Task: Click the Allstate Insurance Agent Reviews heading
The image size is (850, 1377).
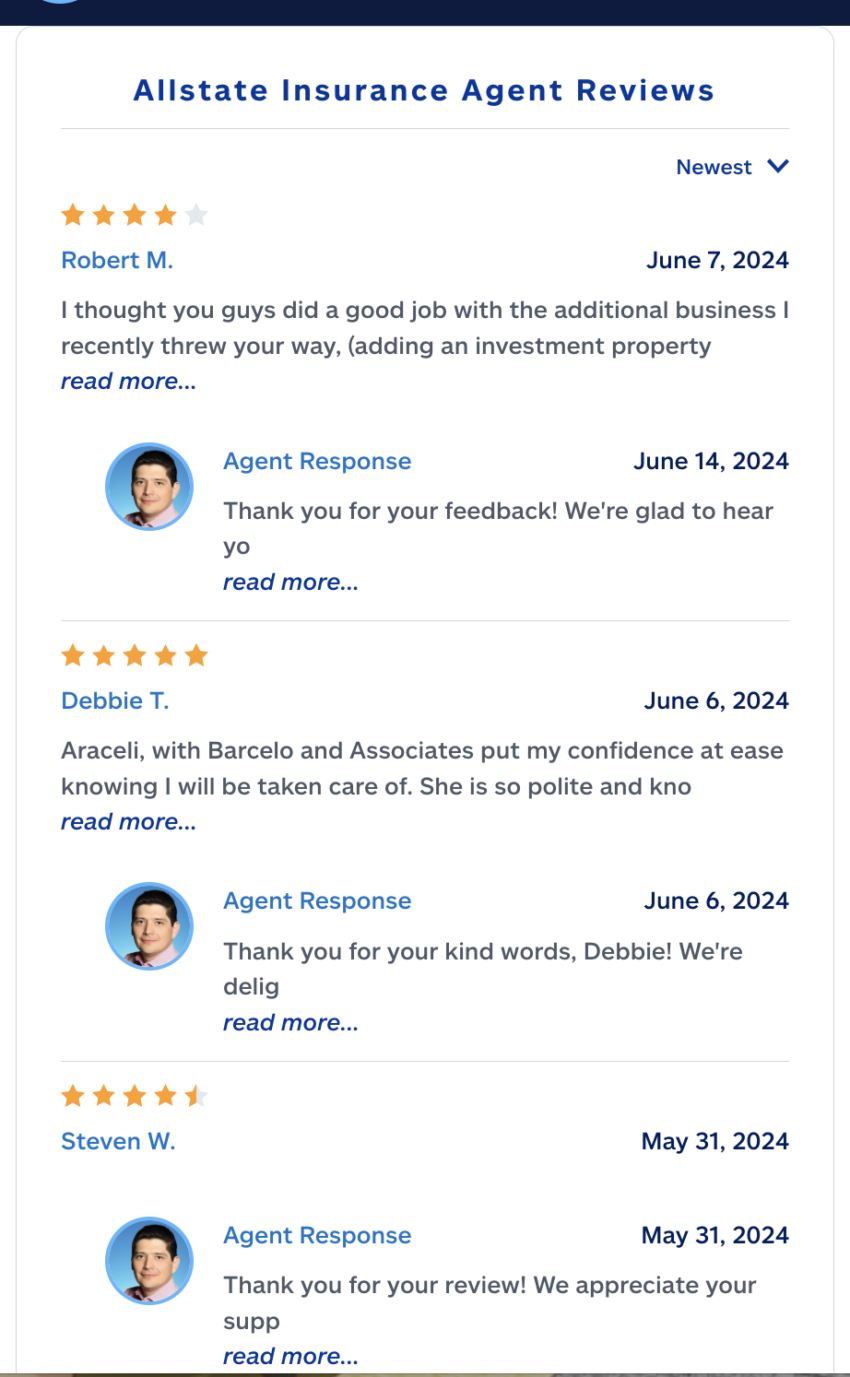Action: click(424, 91)
